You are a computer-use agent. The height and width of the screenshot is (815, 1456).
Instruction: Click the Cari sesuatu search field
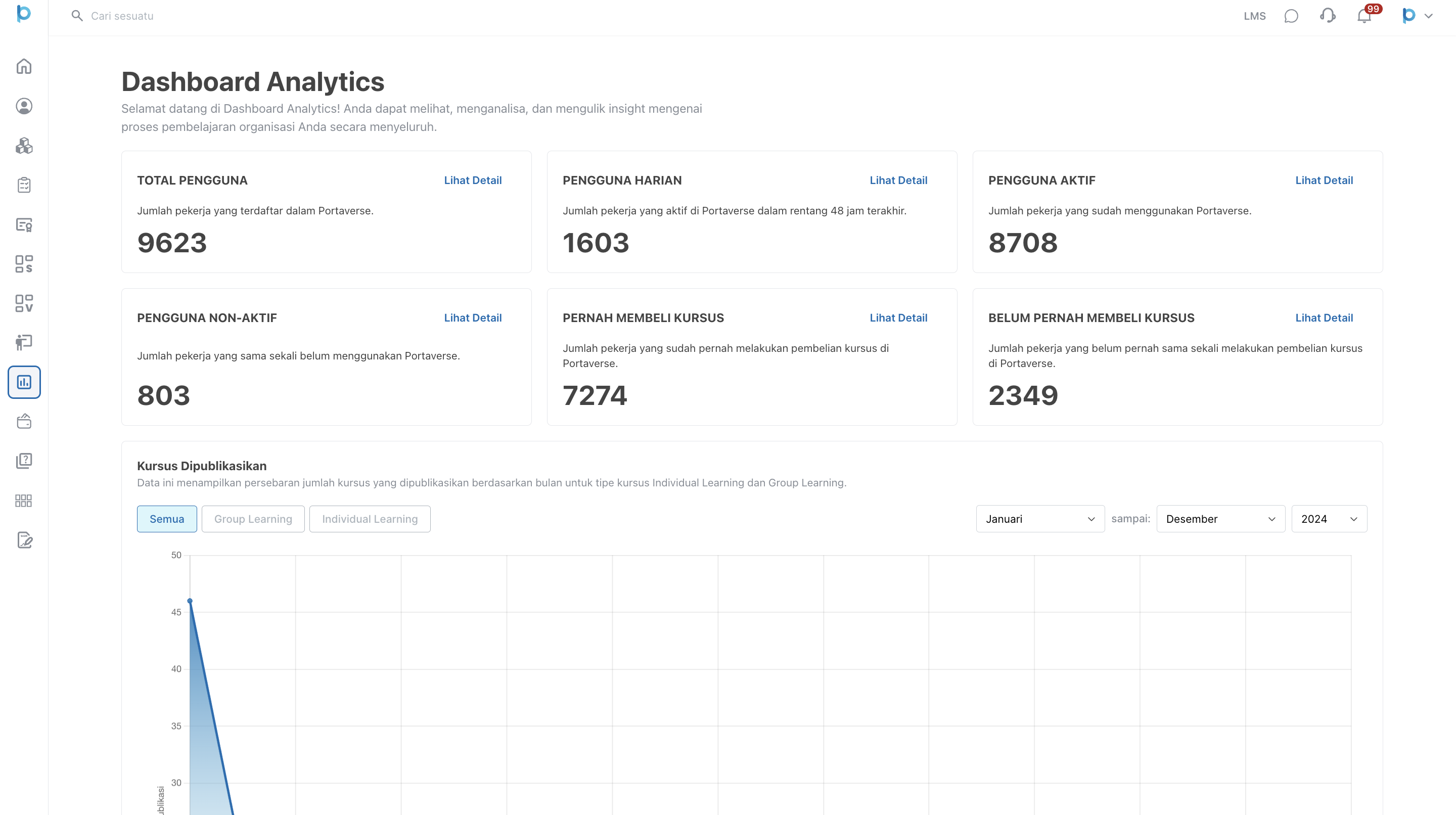(122, 16)
